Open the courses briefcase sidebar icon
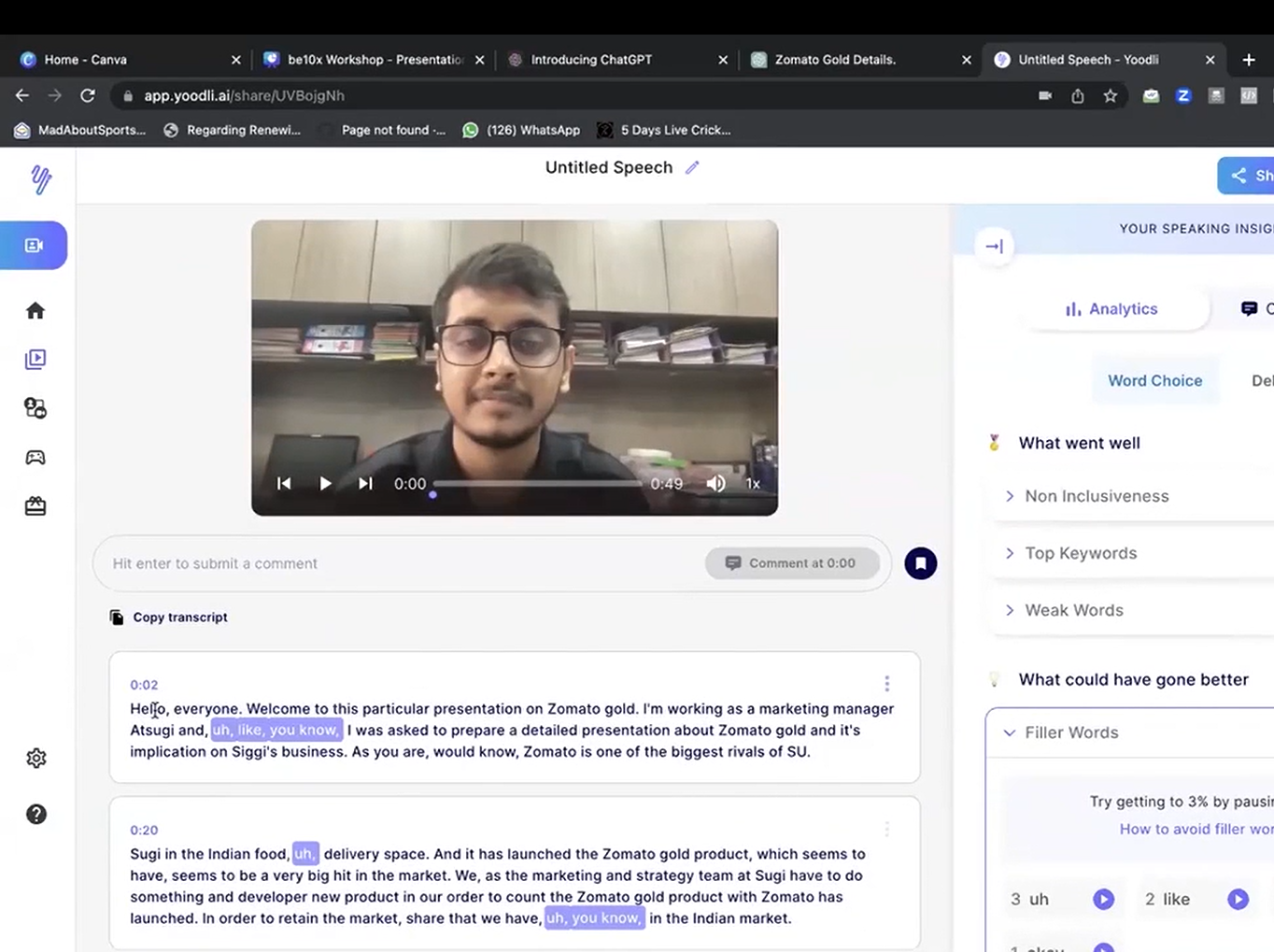The height and width of the screenshot is (952, 1274). 35,505
